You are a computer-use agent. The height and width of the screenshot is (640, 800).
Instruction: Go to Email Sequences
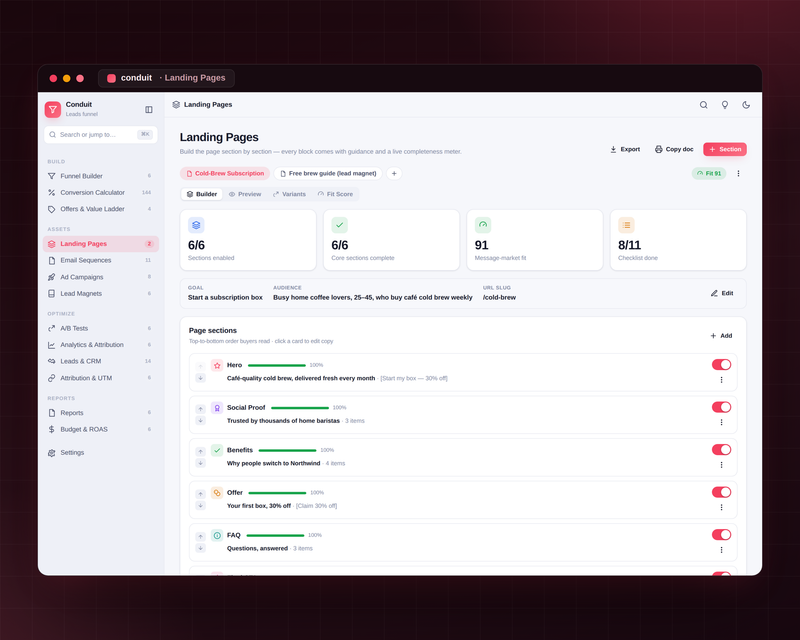tap(101, 260)
